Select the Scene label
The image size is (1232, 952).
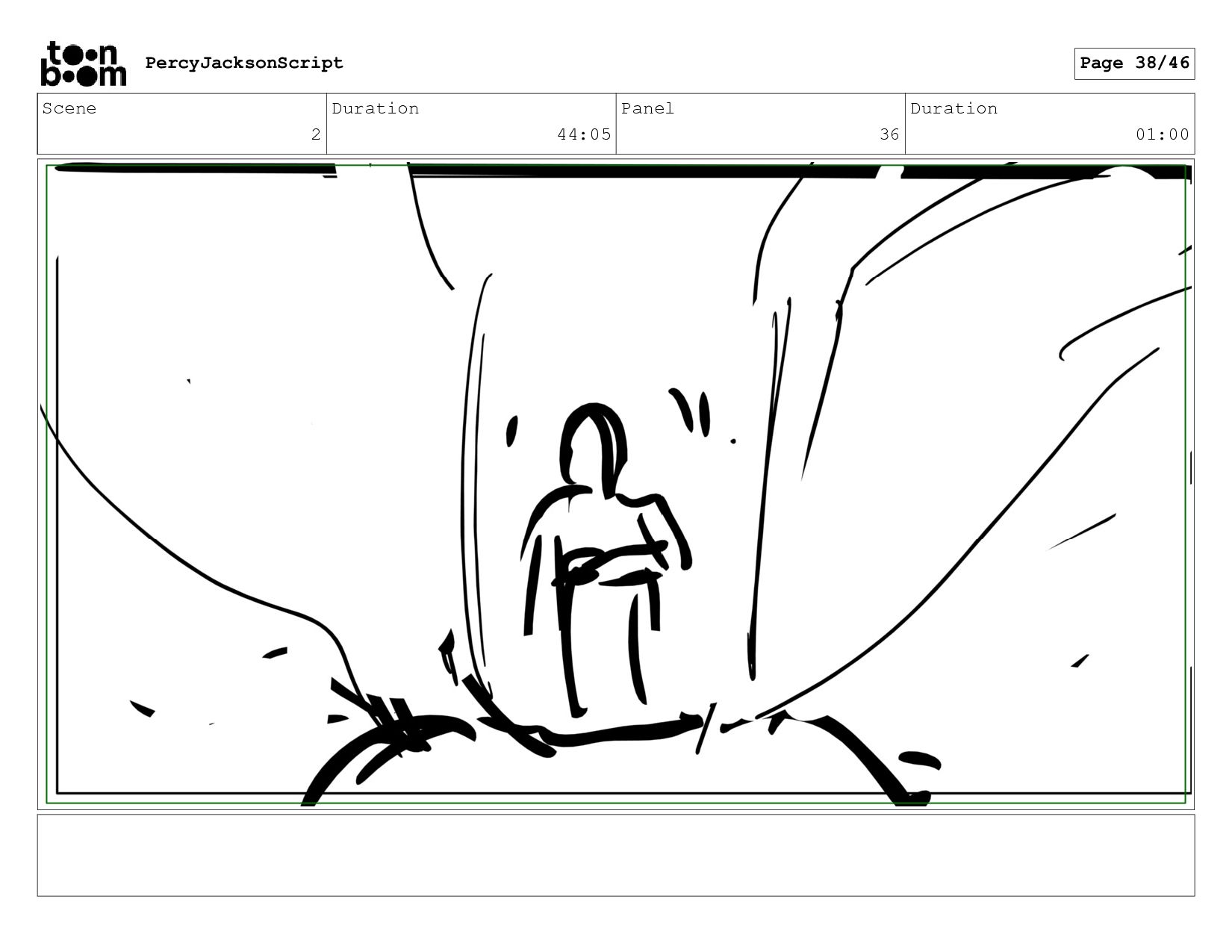pos(69,108)
